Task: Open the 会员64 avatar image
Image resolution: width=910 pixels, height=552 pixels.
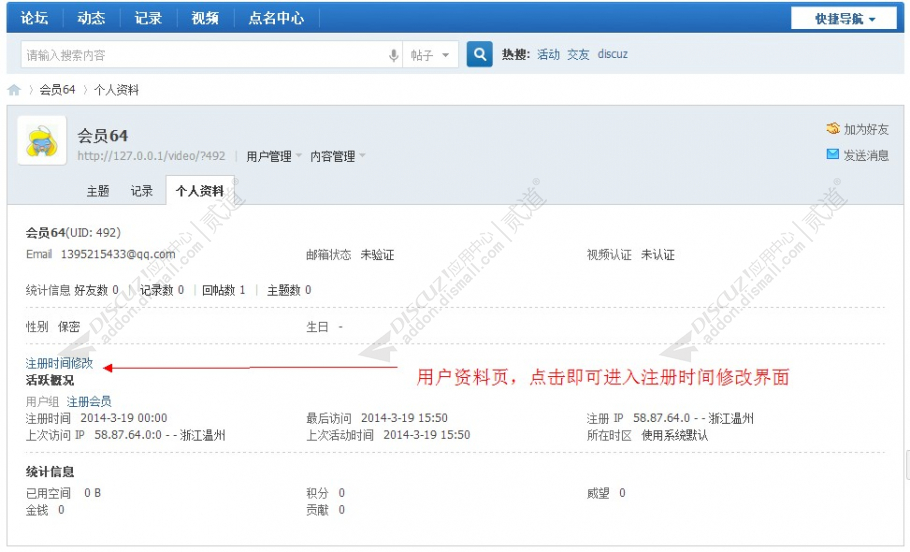Action: [42, 140]
